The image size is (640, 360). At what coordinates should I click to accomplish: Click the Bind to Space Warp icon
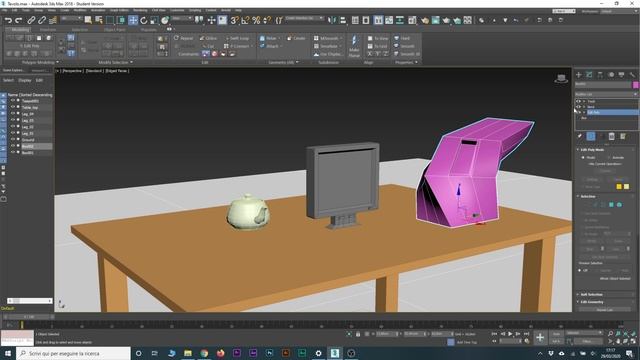53,20
